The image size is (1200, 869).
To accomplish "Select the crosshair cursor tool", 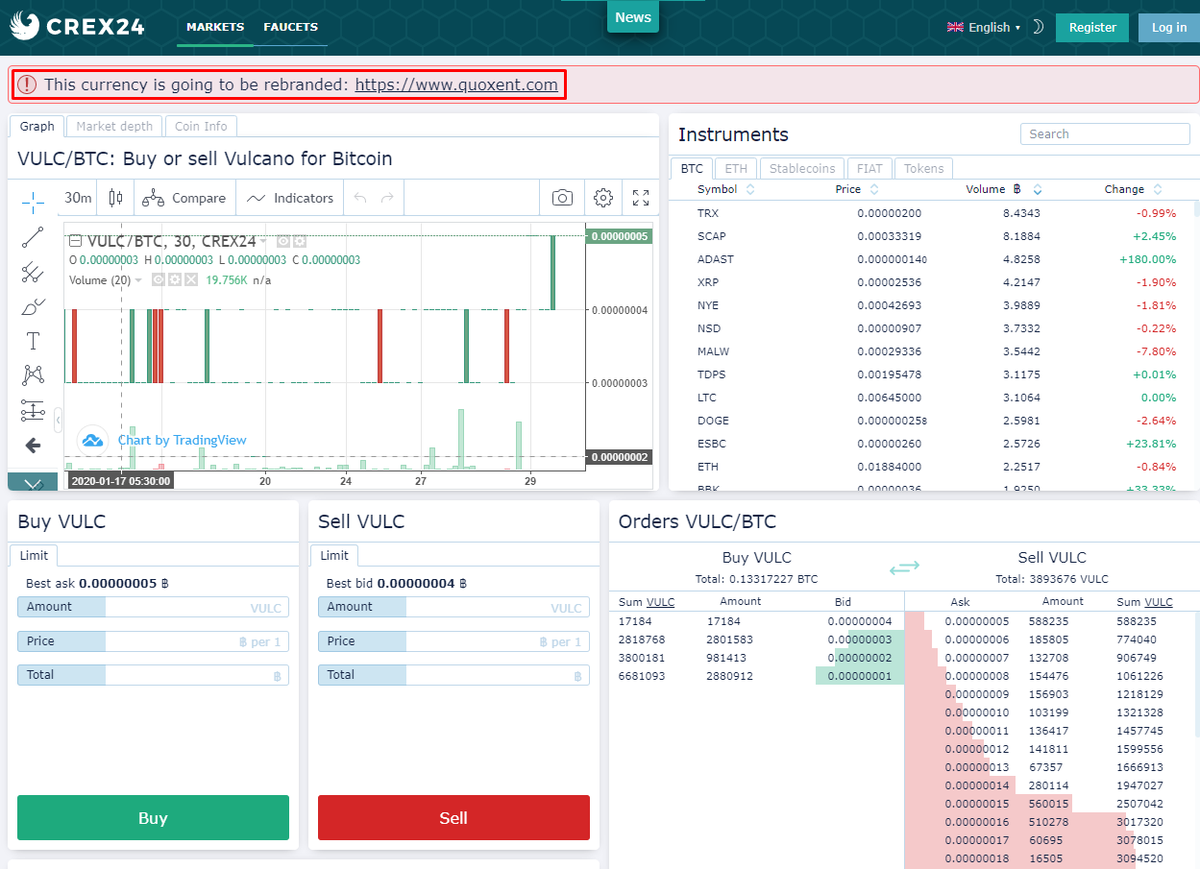I will 33,203.
